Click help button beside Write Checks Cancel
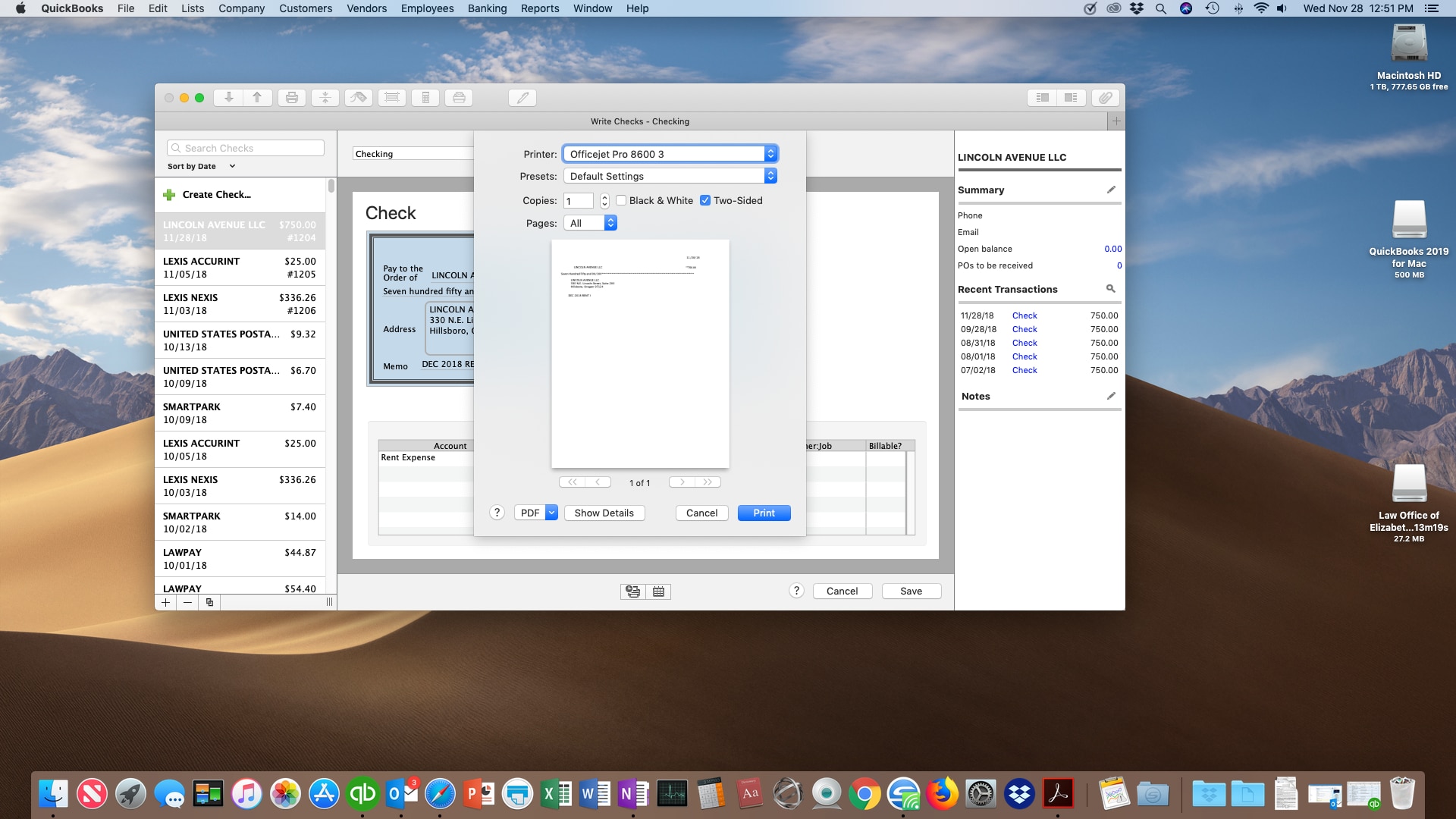This screenshot has height=819, width=1456. click(796, 591)
